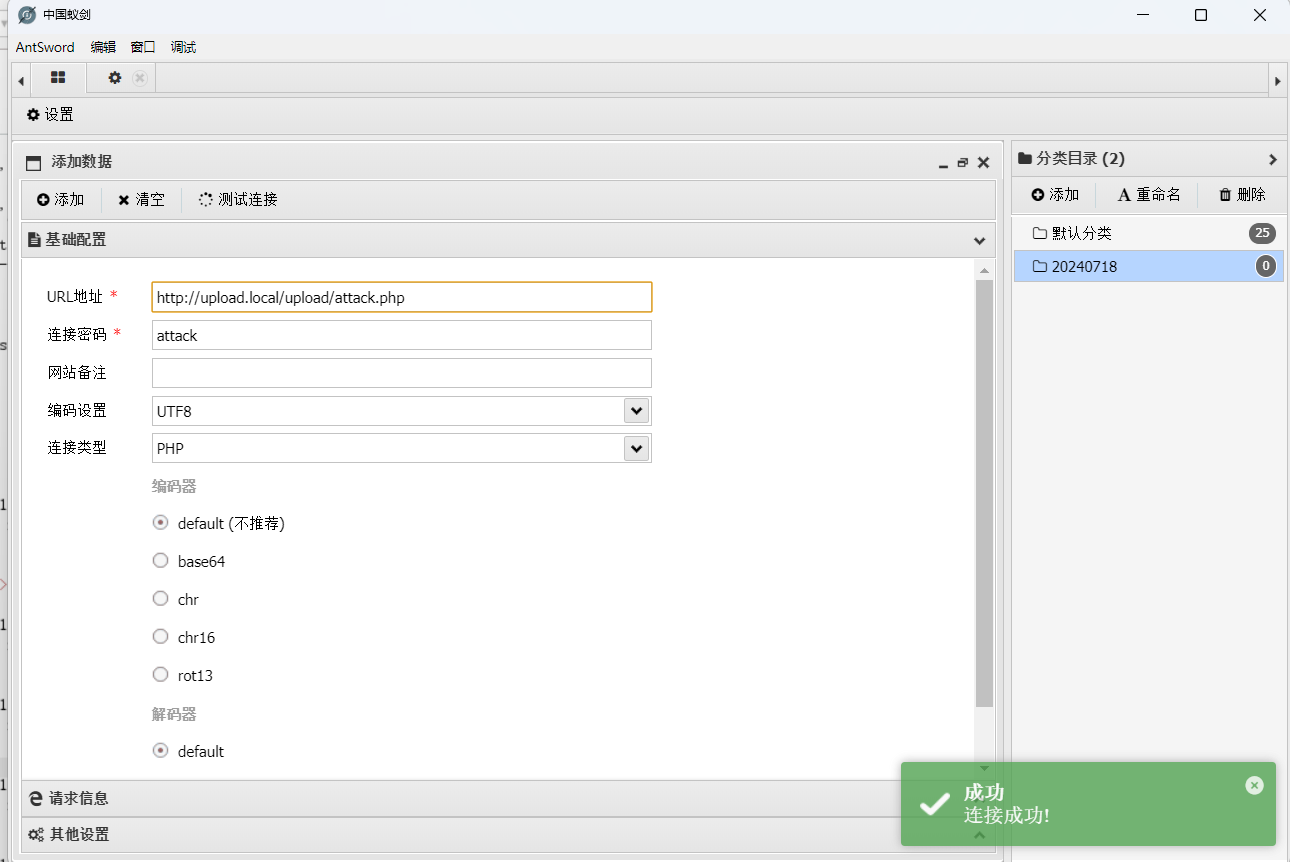Screen dimensions: 1290x862
Task: Click the 25 count badge
Action: [x=1262, y=233]
